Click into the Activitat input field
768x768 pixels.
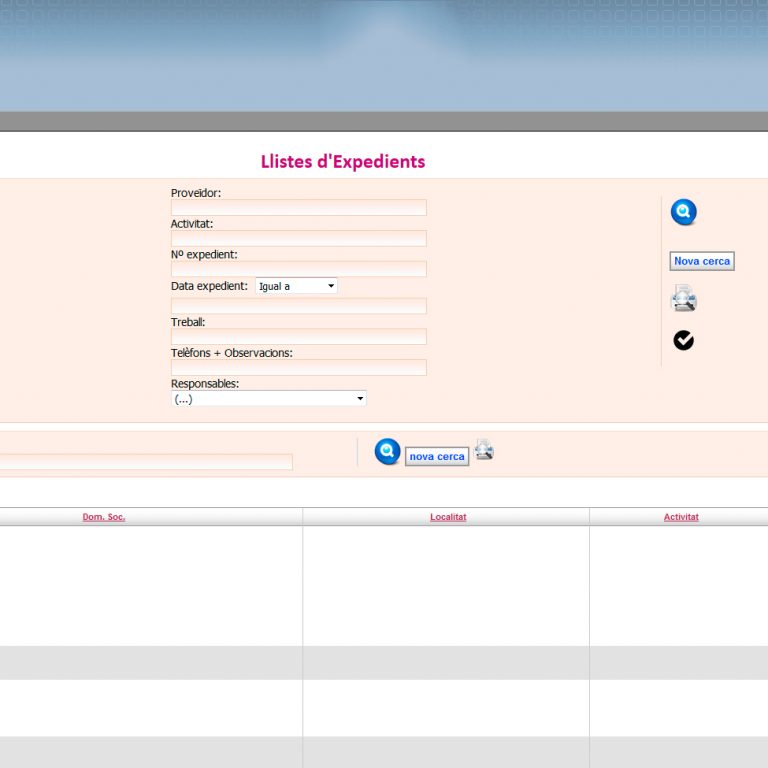click(298, 239)
